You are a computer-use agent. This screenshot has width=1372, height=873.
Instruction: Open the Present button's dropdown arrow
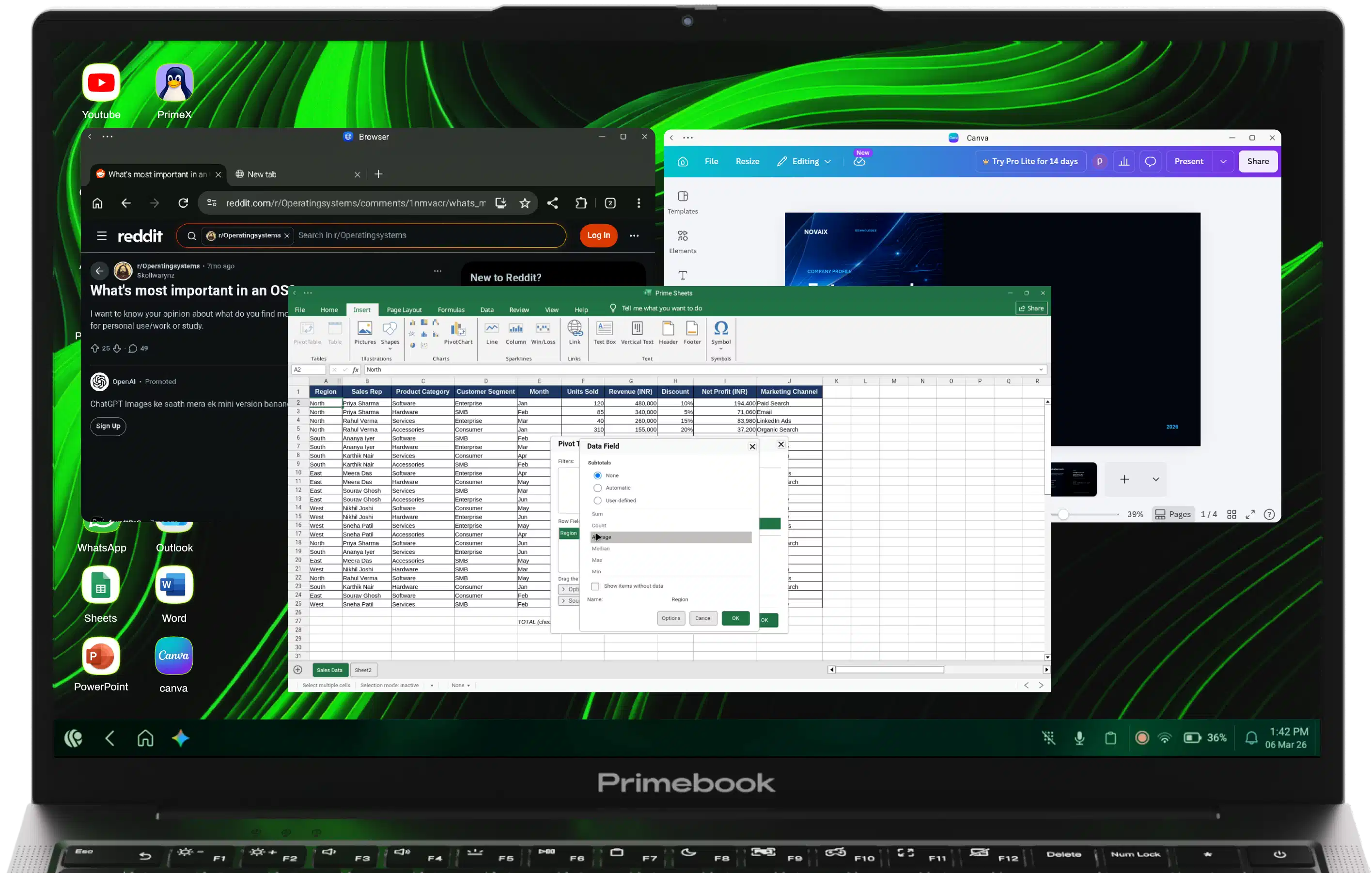click(1223, 161)
